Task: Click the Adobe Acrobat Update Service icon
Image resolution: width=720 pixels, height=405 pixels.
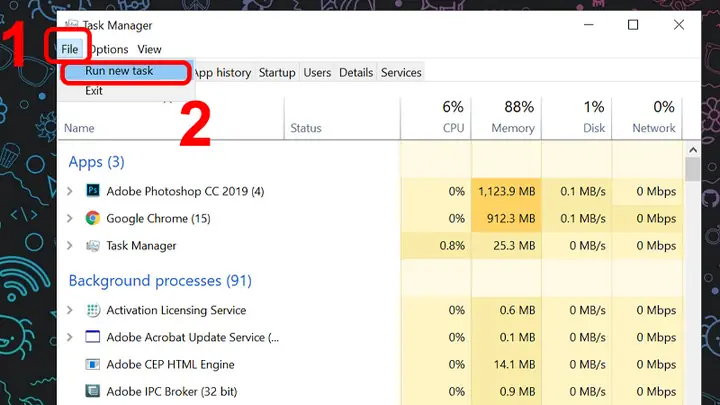Action: pos(93,337)
